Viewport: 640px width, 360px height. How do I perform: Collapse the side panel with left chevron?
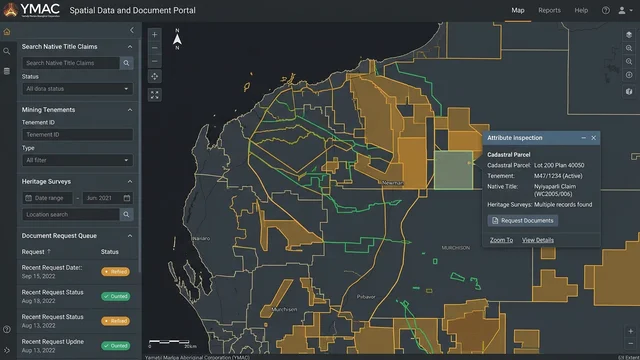[132, 30]
